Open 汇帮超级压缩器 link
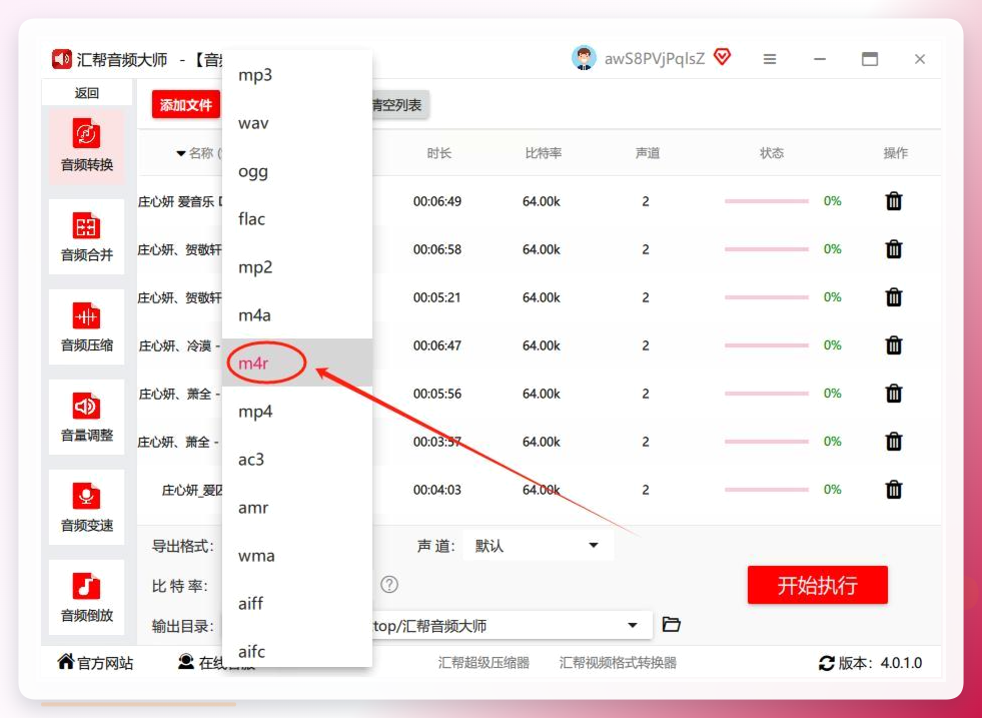The image size is (982, 718). [483, 663]
